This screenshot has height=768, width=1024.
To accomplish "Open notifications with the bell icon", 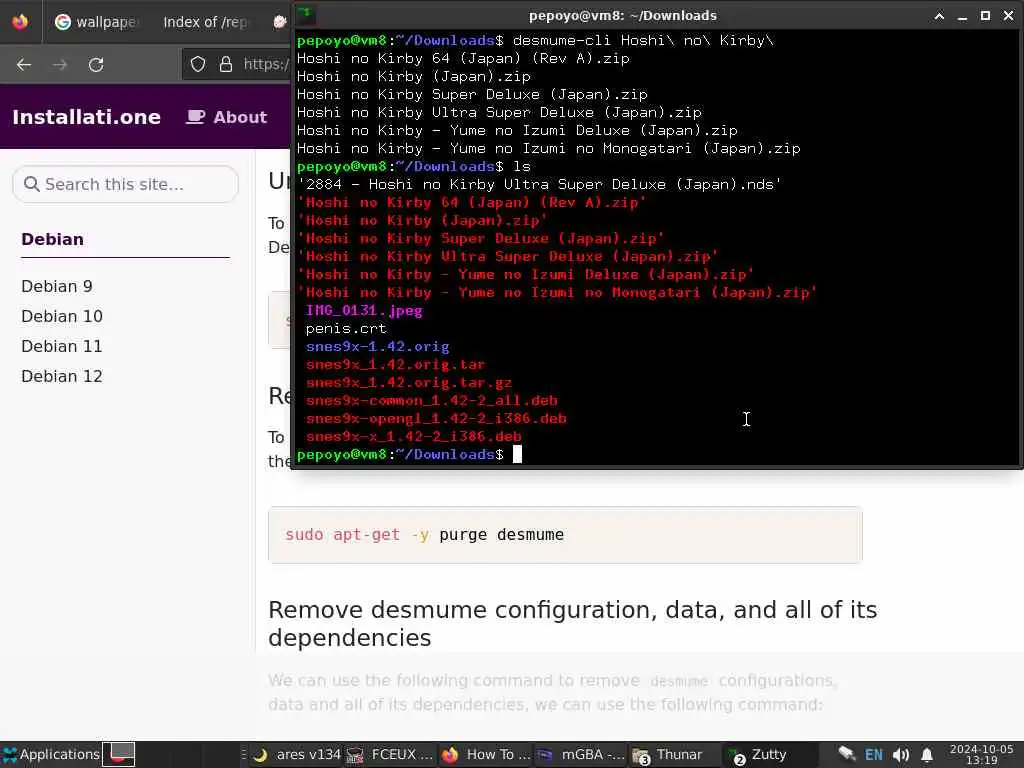I will pyautogui.click(x=927, y=755).
